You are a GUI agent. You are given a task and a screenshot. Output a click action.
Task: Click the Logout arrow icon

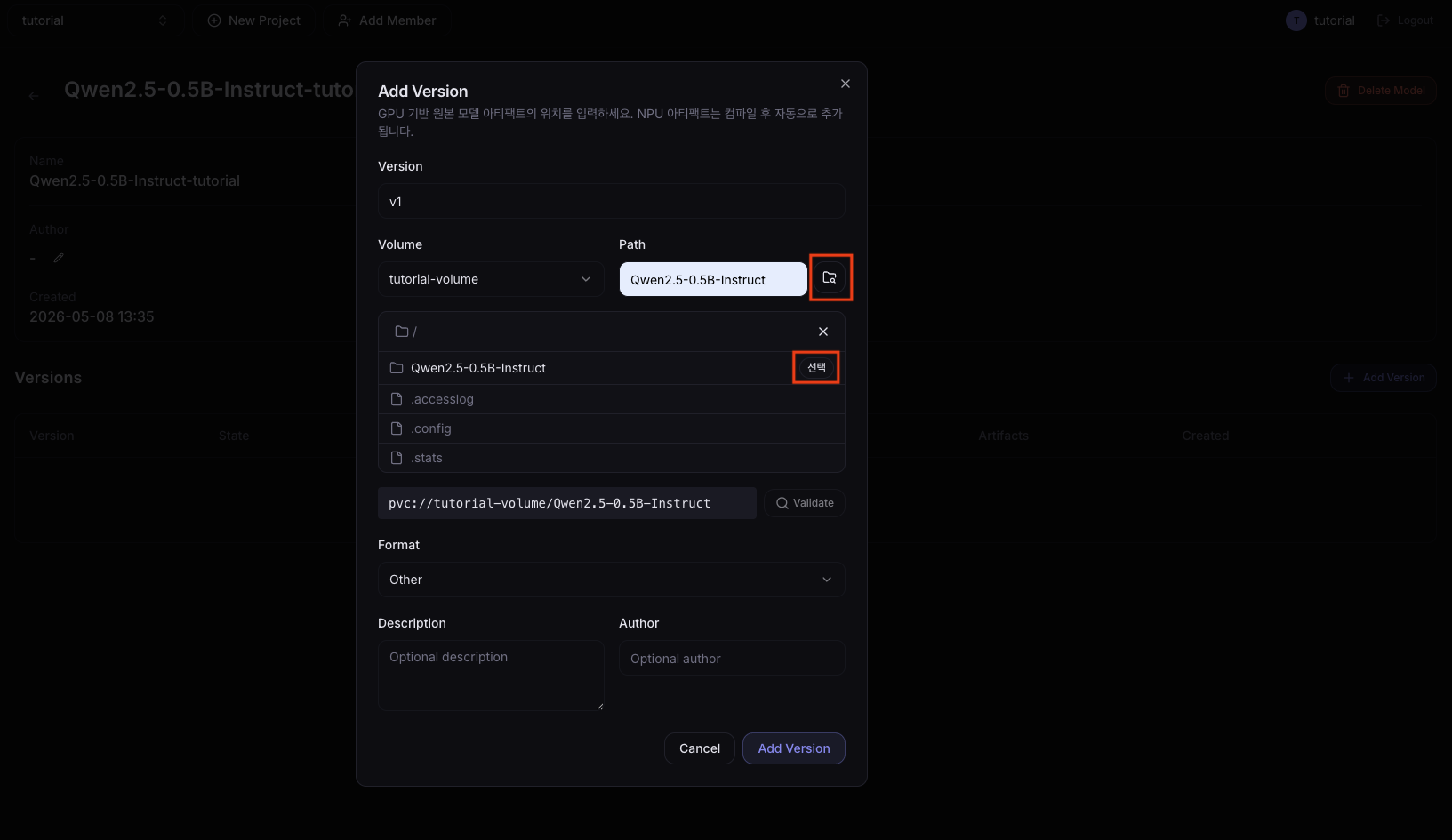1384,20
